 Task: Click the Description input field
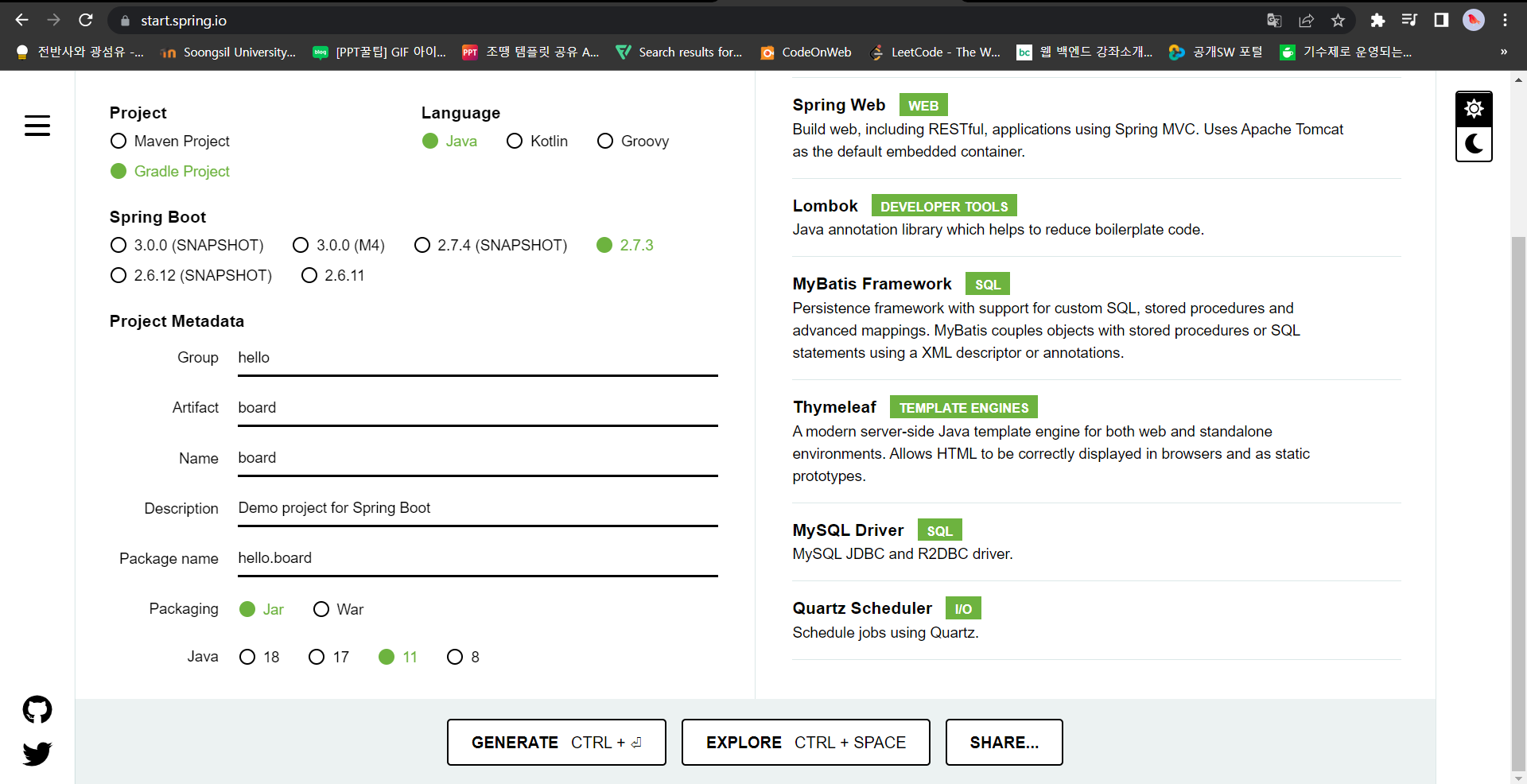(478, 508)
